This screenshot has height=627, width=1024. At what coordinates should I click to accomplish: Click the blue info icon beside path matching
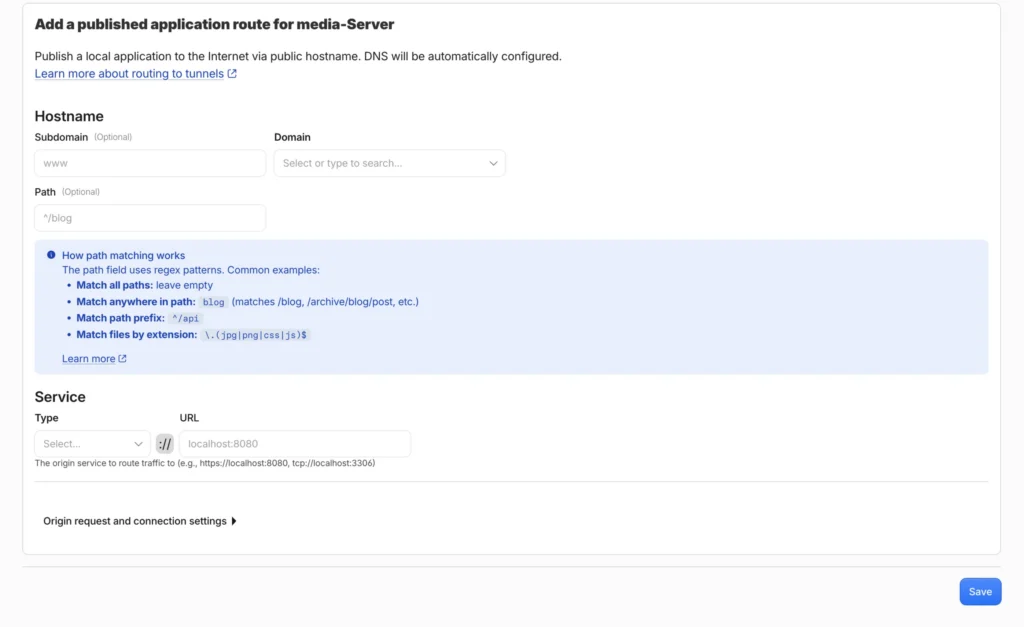51,255
